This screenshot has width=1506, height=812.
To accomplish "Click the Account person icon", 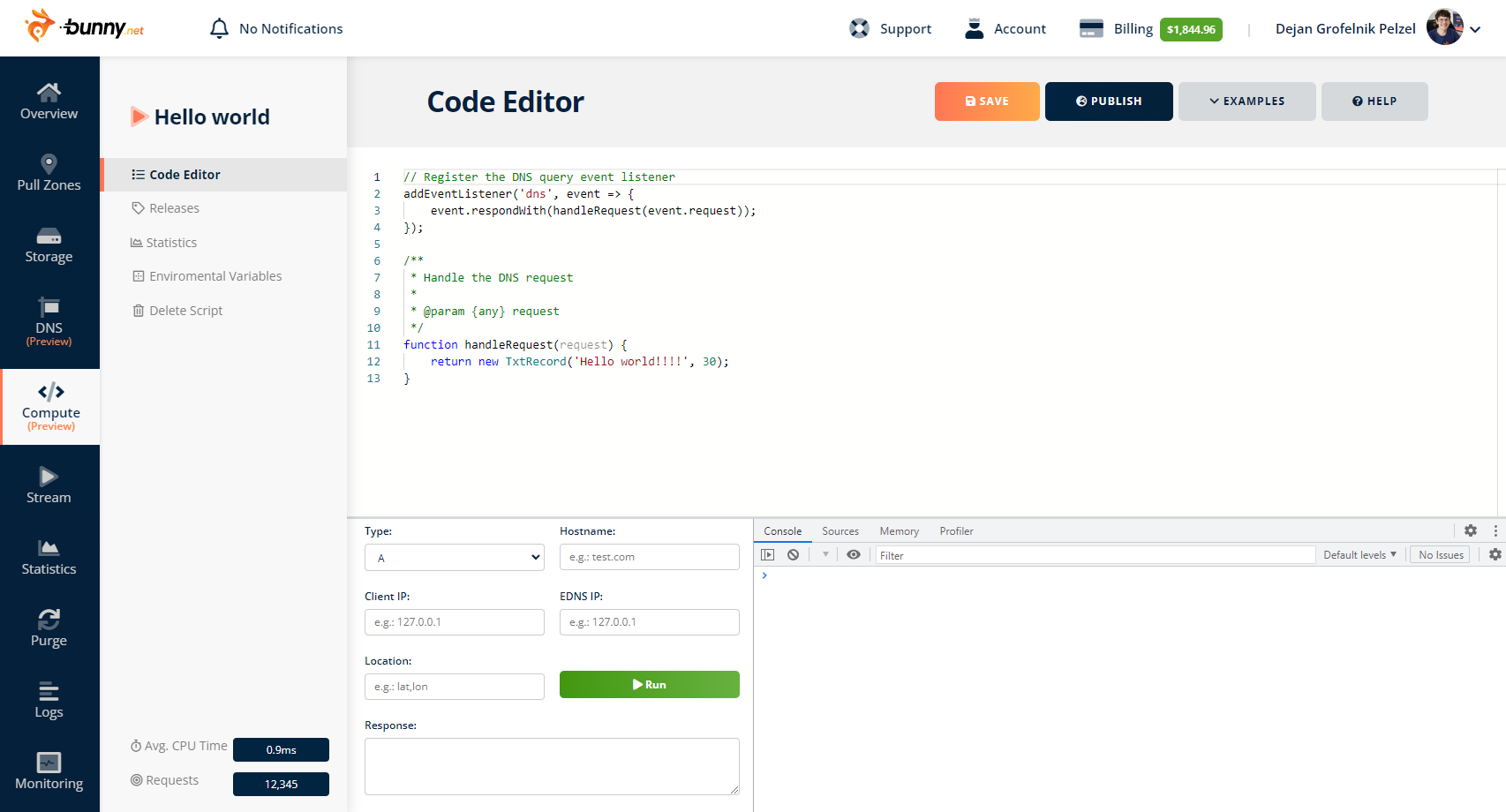I will coord(974,28).
